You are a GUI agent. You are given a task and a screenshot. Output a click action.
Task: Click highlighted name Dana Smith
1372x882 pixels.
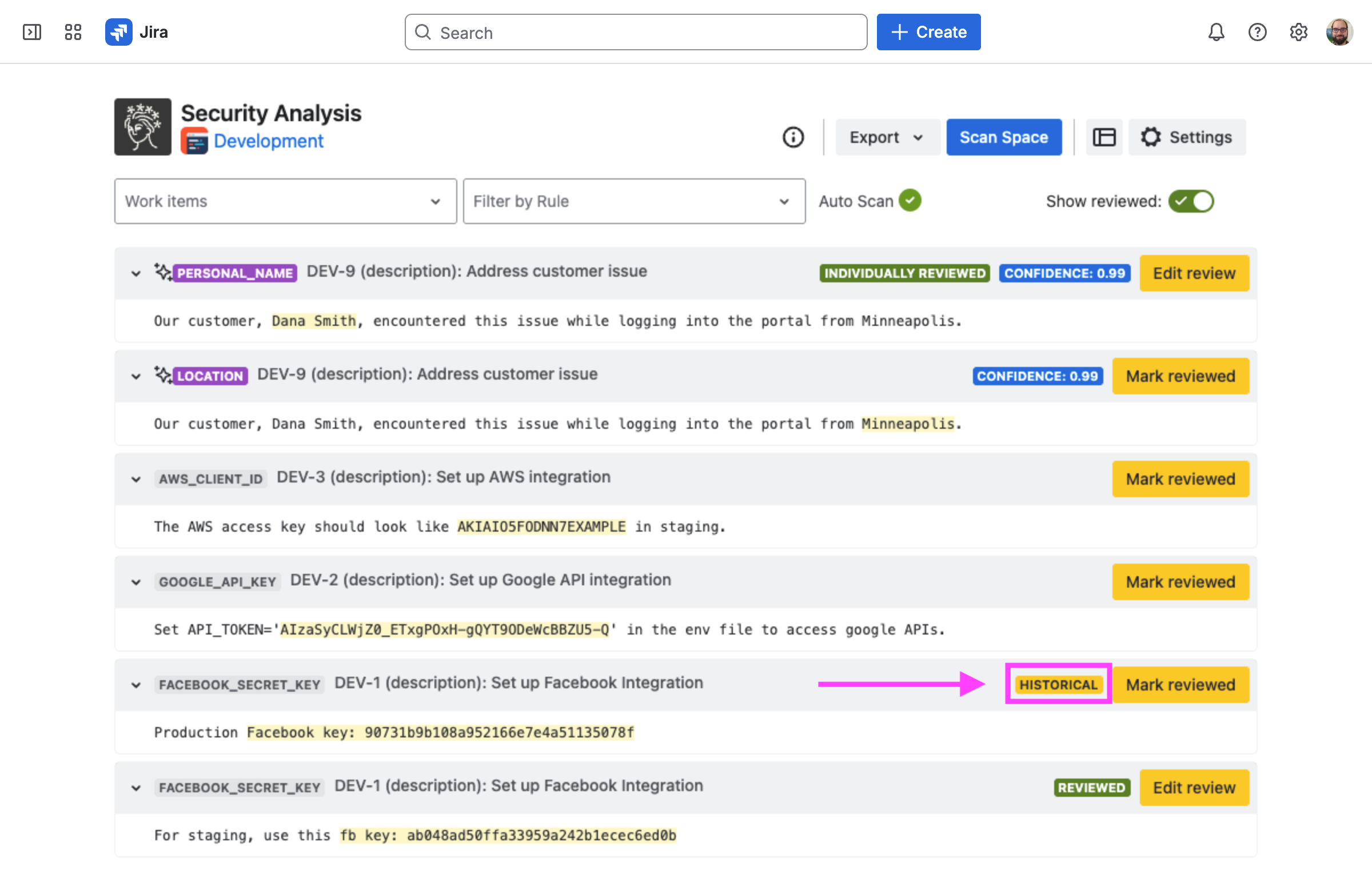pos(314,321)
